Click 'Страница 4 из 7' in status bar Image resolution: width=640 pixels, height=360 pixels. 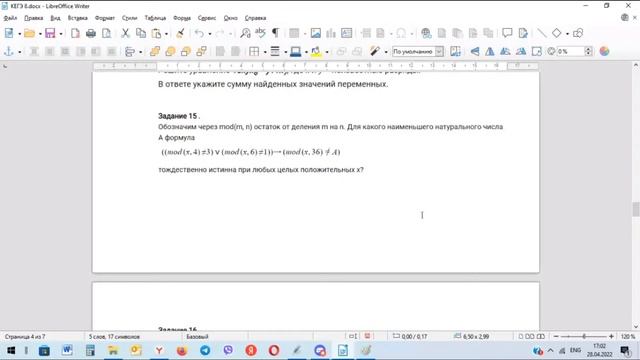(x=25, y=337)
